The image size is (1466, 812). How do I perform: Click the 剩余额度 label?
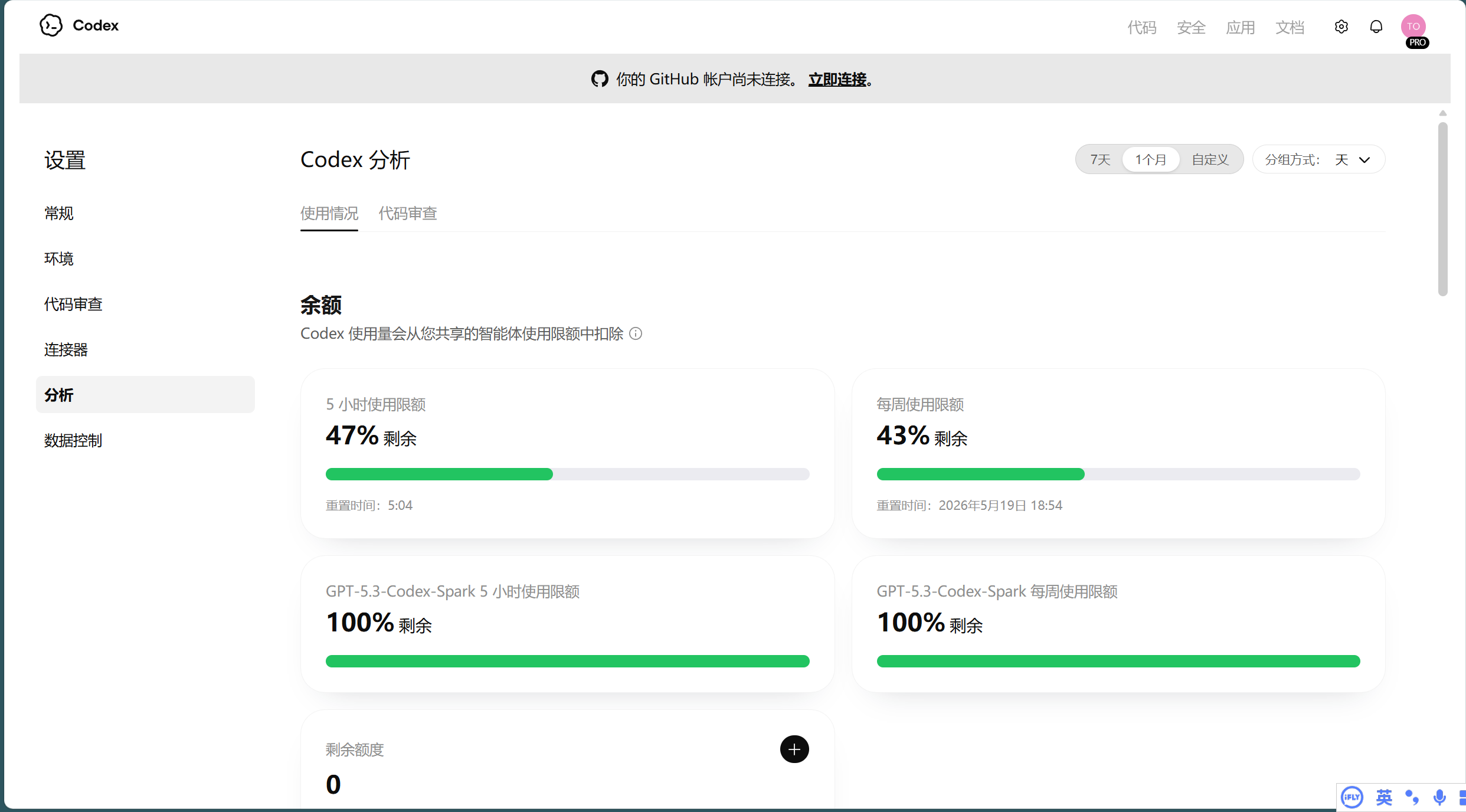[355, 750]
